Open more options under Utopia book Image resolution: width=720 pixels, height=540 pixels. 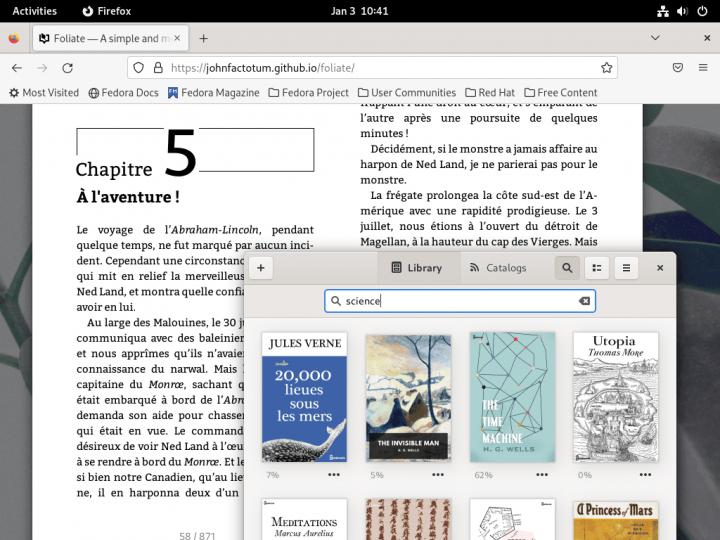point(645,474)
